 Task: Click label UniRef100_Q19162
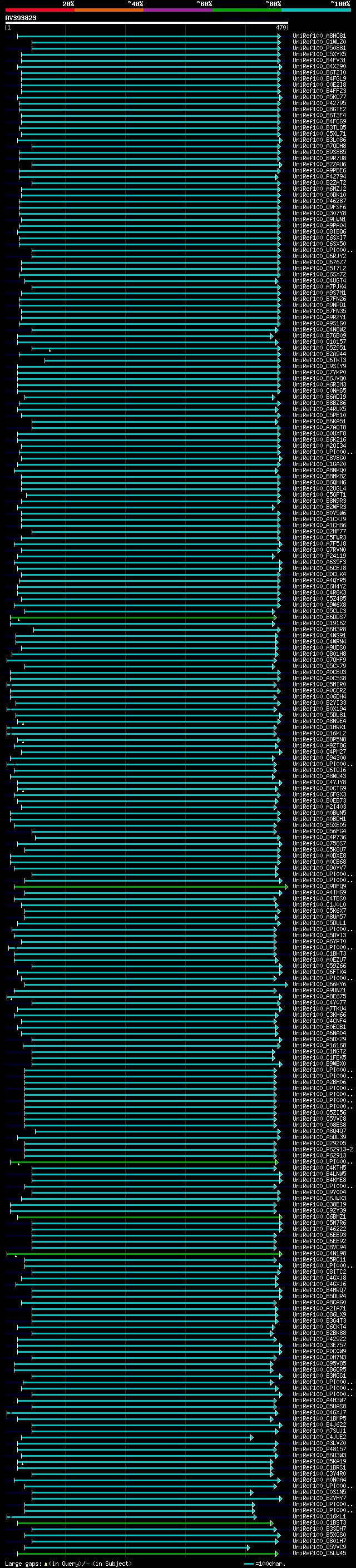[319, 624]
